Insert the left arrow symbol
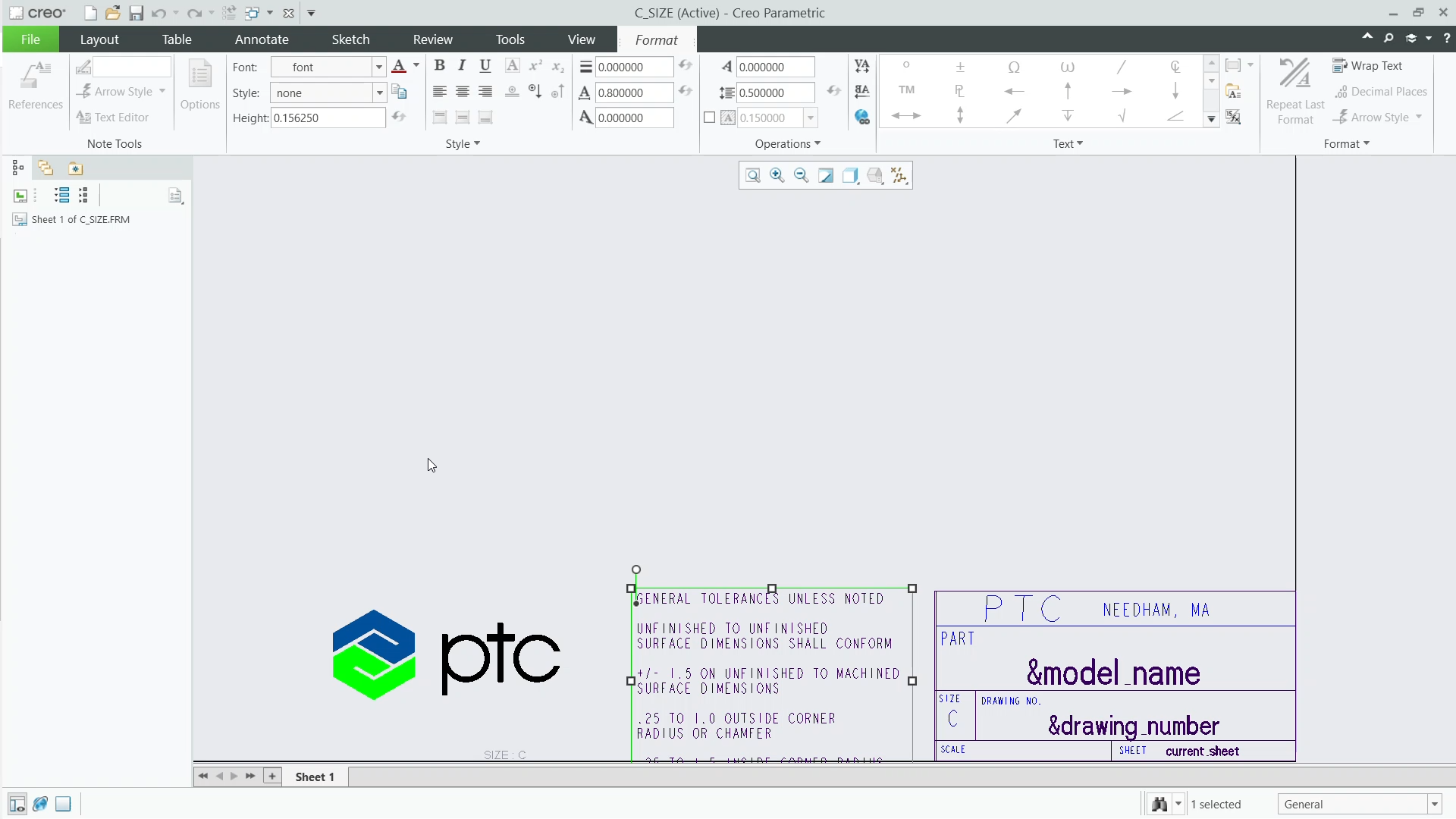1456x819 pixels. [x=1014, y=91]
